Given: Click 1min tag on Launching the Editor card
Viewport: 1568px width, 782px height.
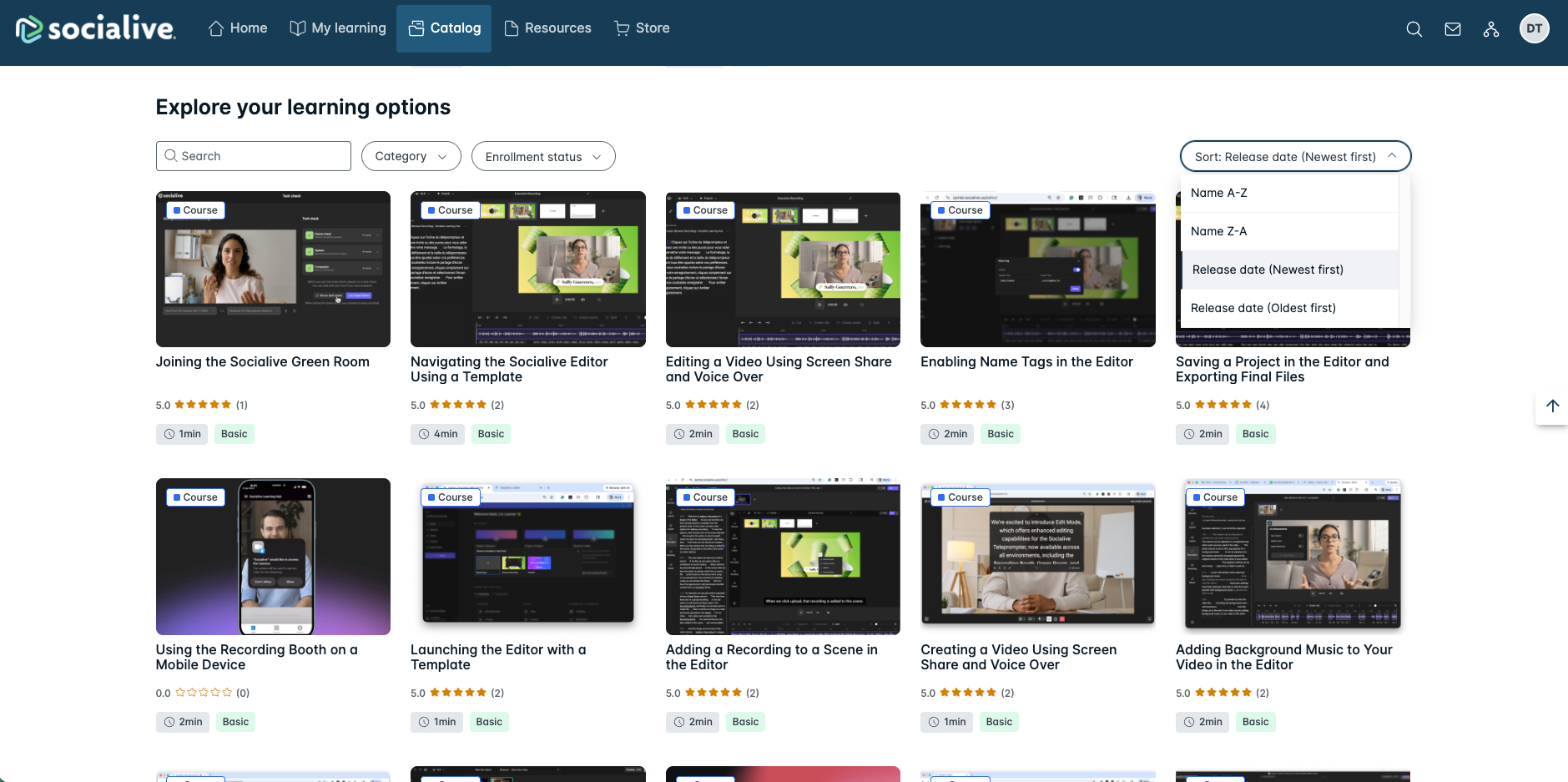Looking at the screenshot, I should (436, 722).
